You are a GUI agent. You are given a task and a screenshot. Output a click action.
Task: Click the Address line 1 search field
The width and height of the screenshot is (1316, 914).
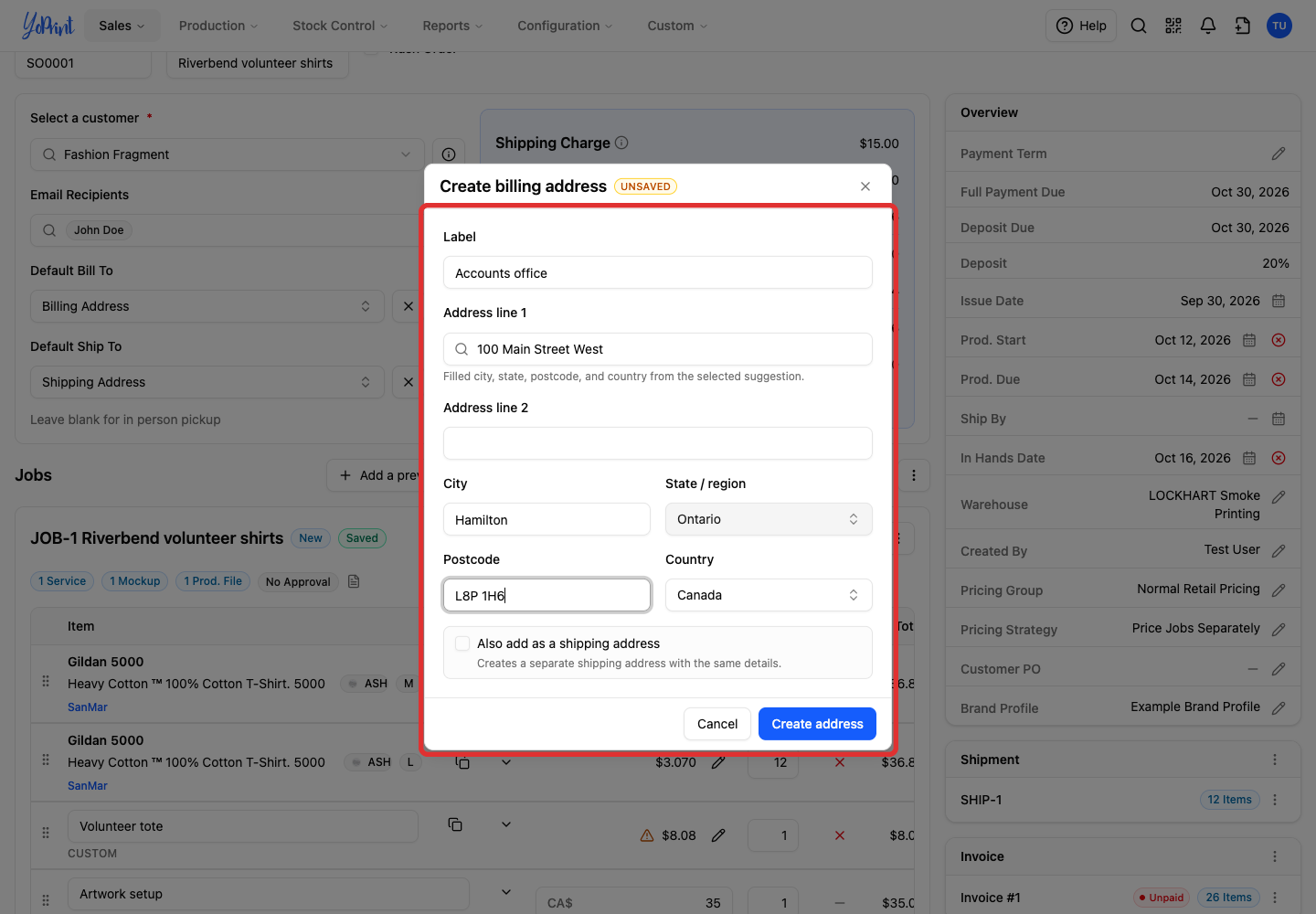(658, 349)
